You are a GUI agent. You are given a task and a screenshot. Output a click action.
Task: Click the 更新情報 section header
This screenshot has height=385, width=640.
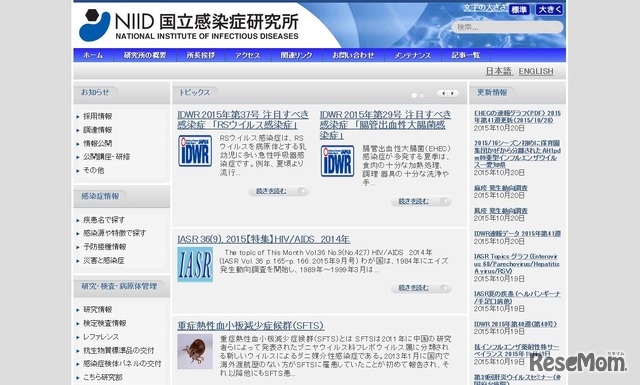(492, 93)
